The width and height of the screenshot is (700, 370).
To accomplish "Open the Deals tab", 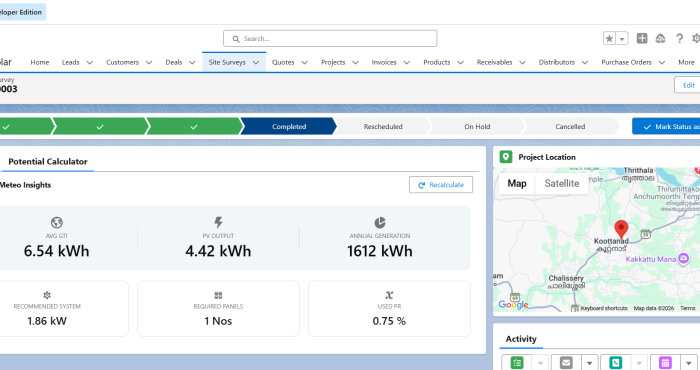I will (174, 62).
